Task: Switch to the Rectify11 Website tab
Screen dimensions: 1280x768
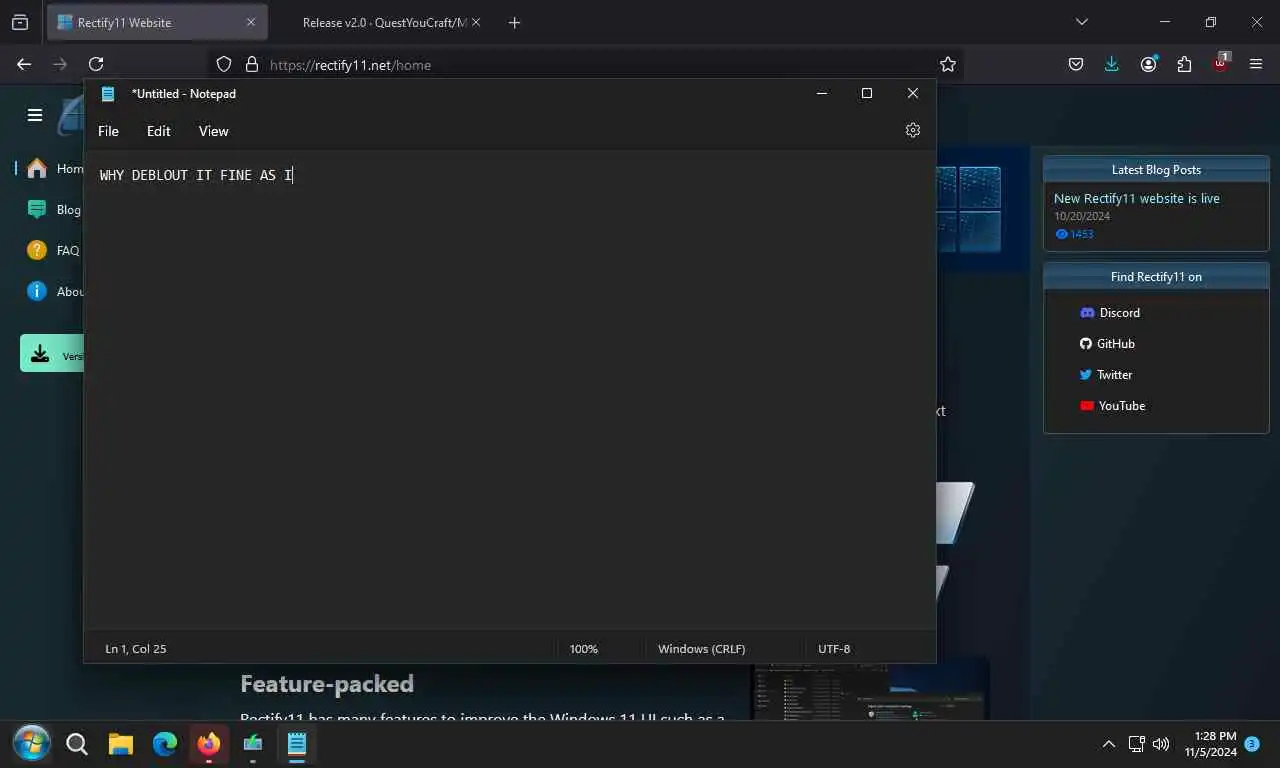Action: click(157, 22)
